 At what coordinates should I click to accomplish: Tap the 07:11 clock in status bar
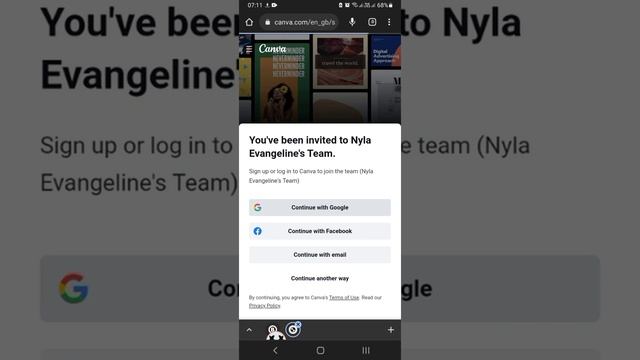coord(255,5)
